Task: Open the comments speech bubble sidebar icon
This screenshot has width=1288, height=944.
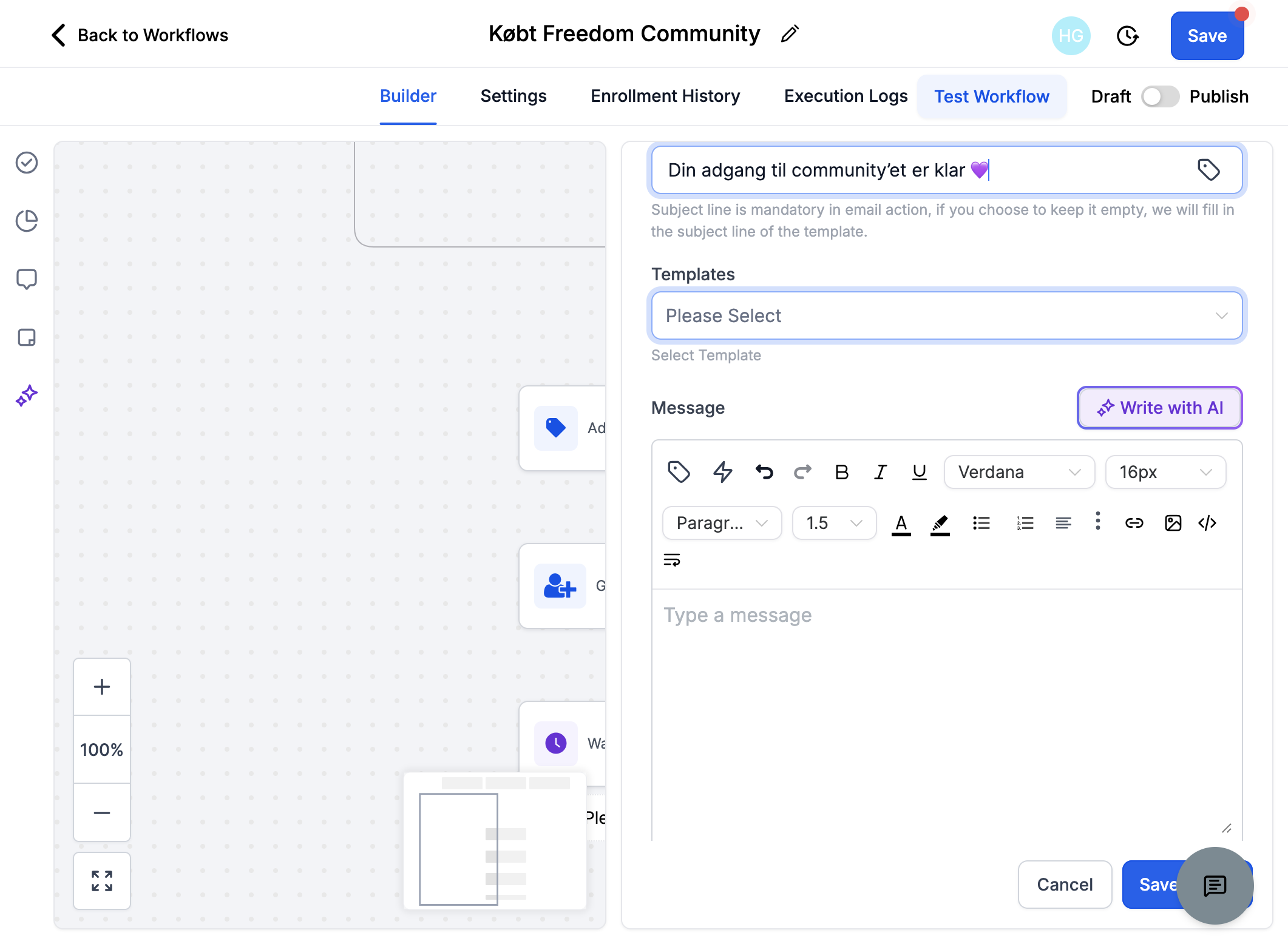Action: [x=27, y=279]
